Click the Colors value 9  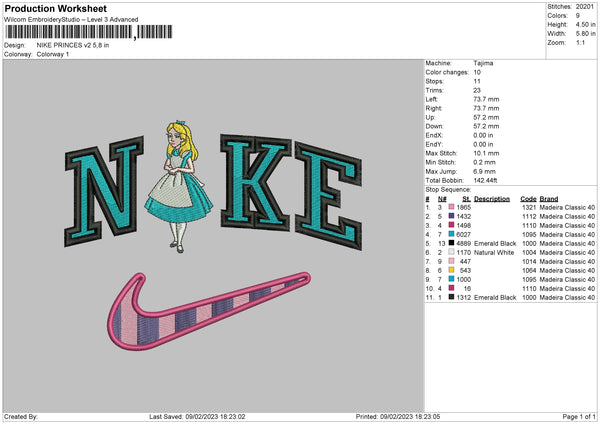coord(578,16)
